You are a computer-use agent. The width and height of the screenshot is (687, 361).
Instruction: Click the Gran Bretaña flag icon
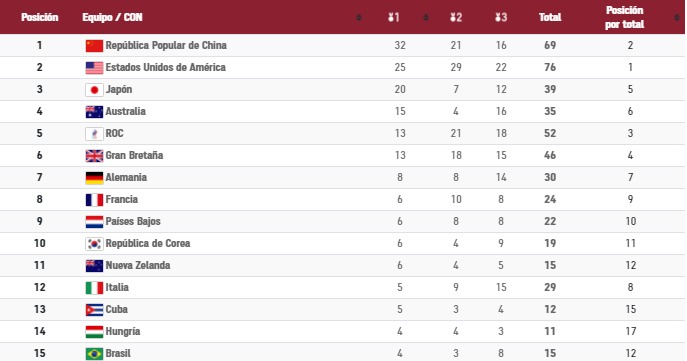[x=94, y=156]
